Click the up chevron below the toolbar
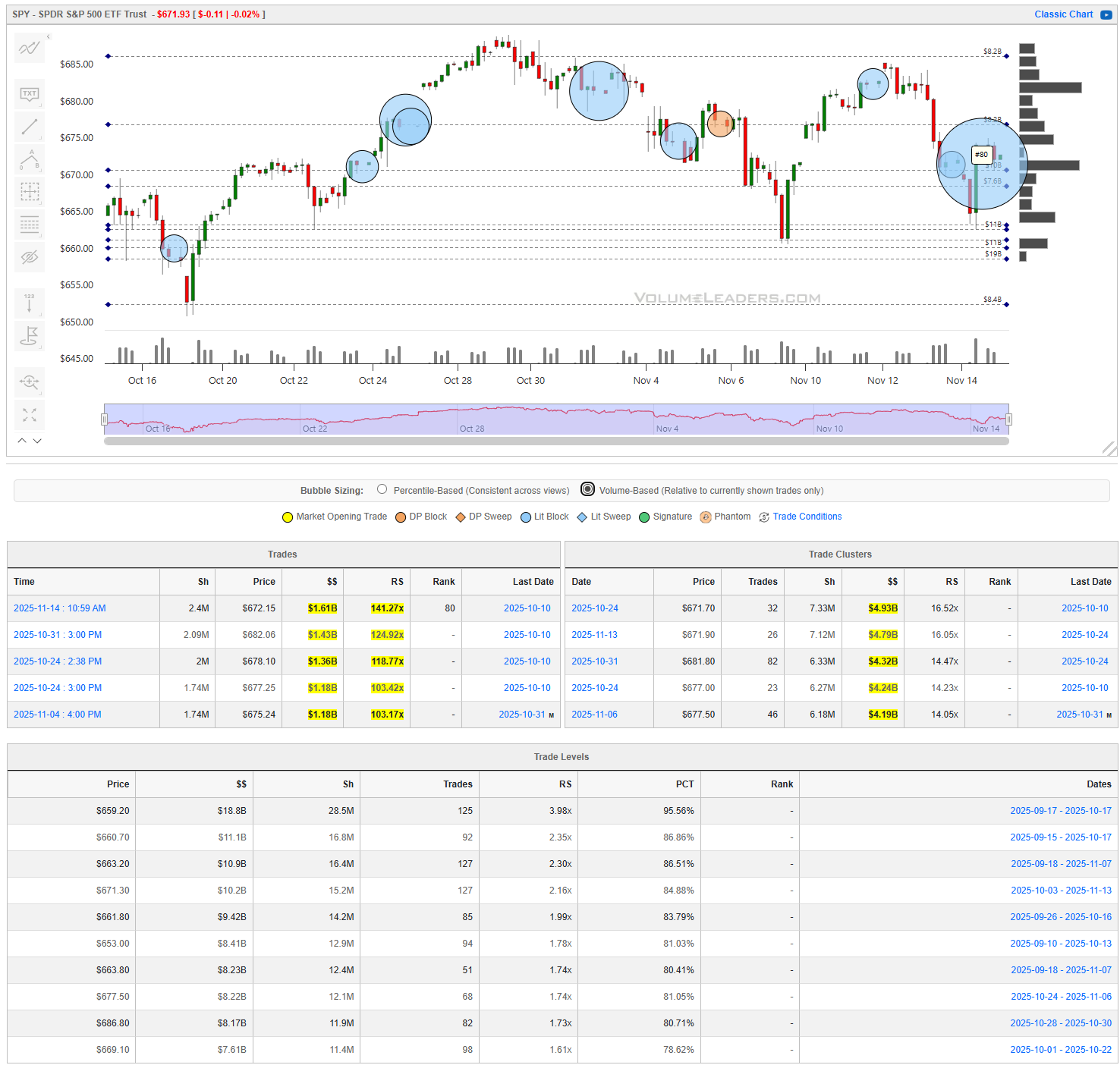Image resolution: width=1120 pixels, height=1065 pixels. click(x=22, y=440)
